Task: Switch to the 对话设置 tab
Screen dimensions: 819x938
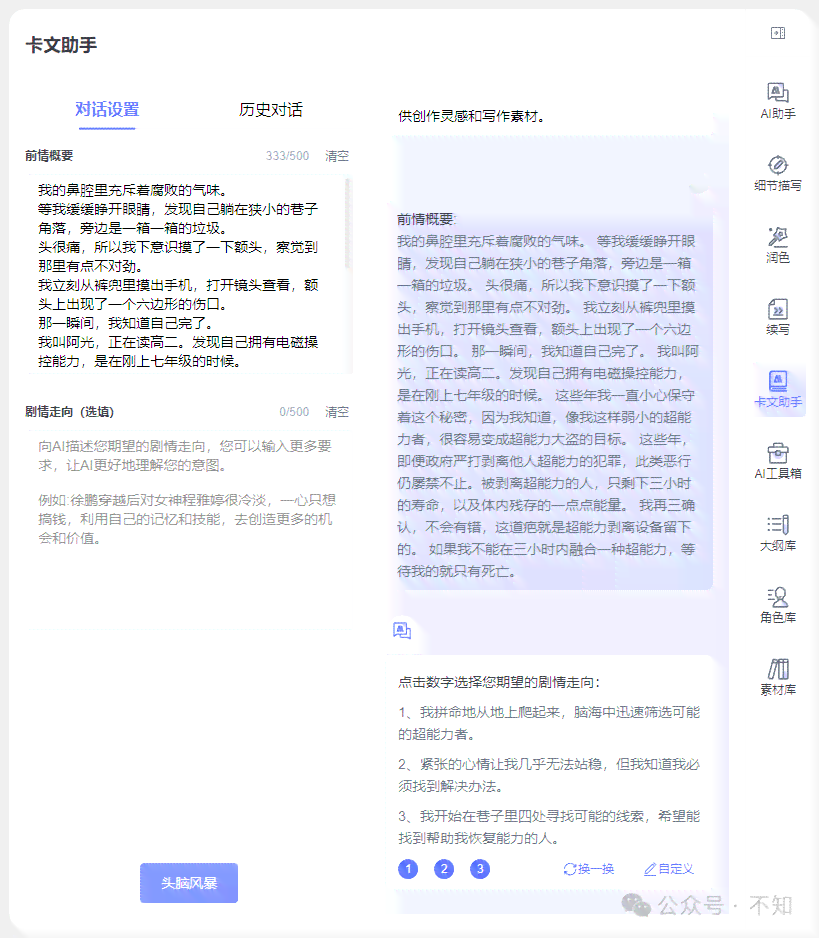Action: [x=107, y=110]
